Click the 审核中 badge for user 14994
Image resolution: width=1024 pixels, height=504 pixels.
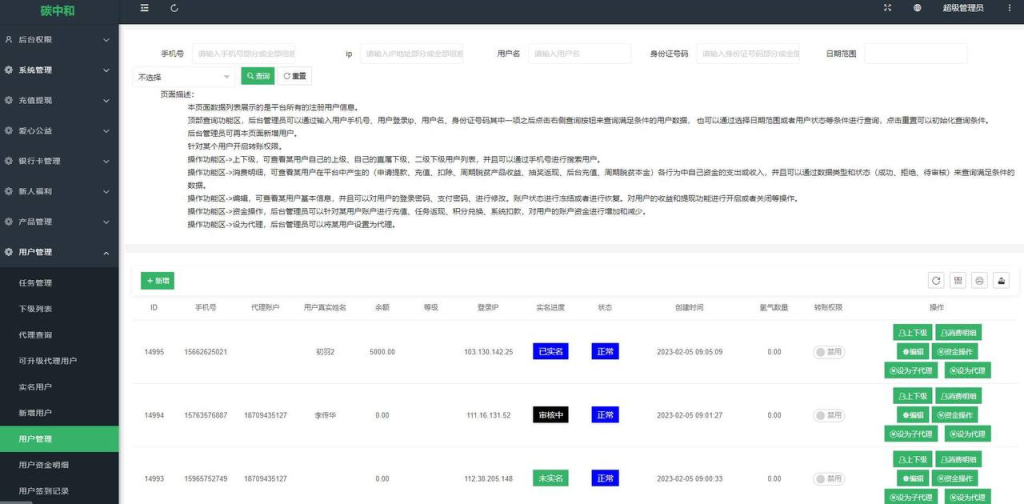(x=550, y=415)
